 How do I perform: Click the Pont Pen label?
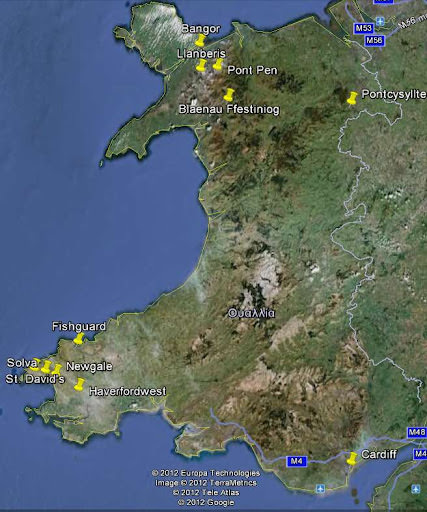tap(252, 70)
